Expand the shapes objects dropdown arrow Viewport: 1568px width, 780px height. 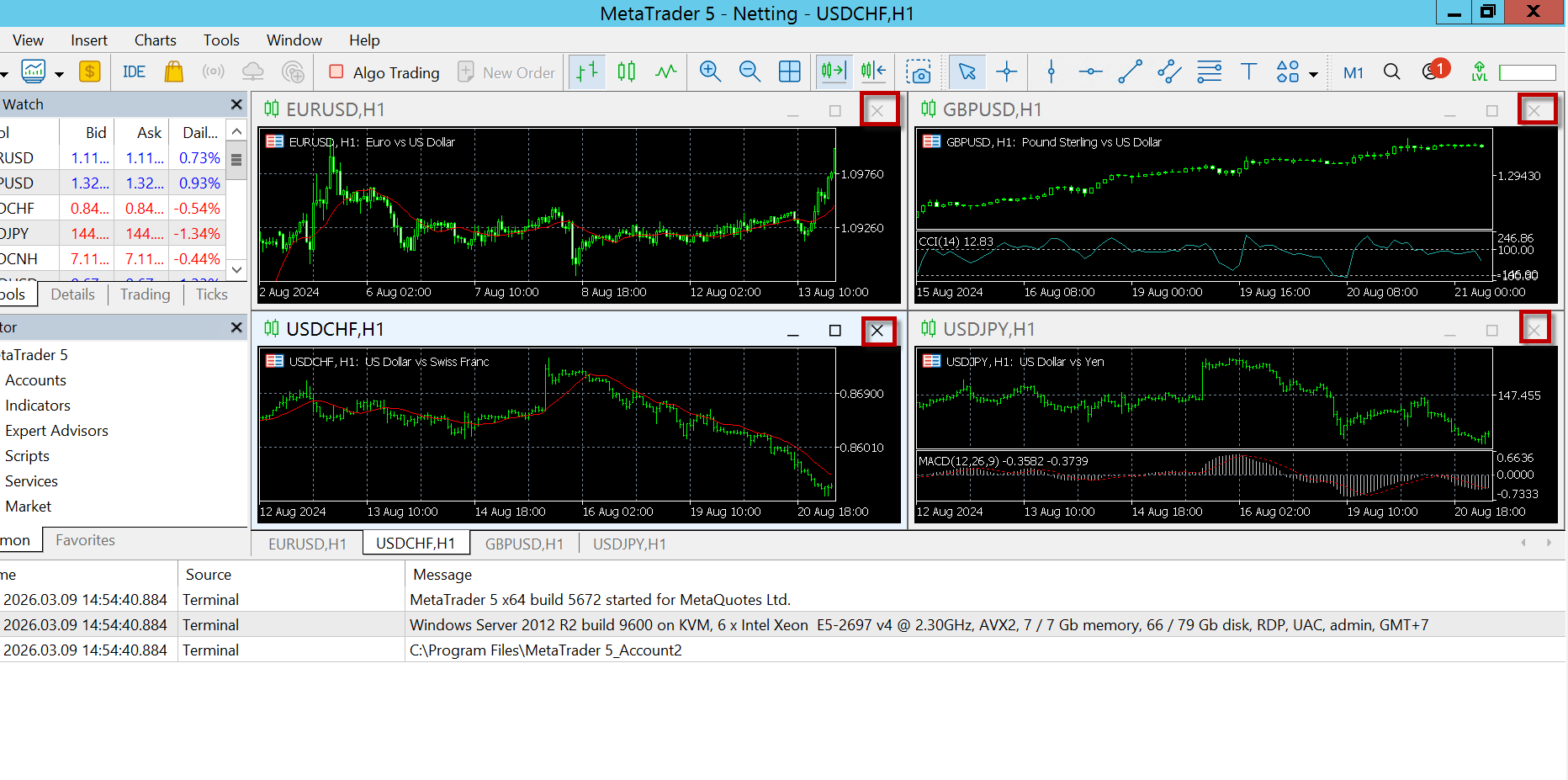[x=1313, y=74]
